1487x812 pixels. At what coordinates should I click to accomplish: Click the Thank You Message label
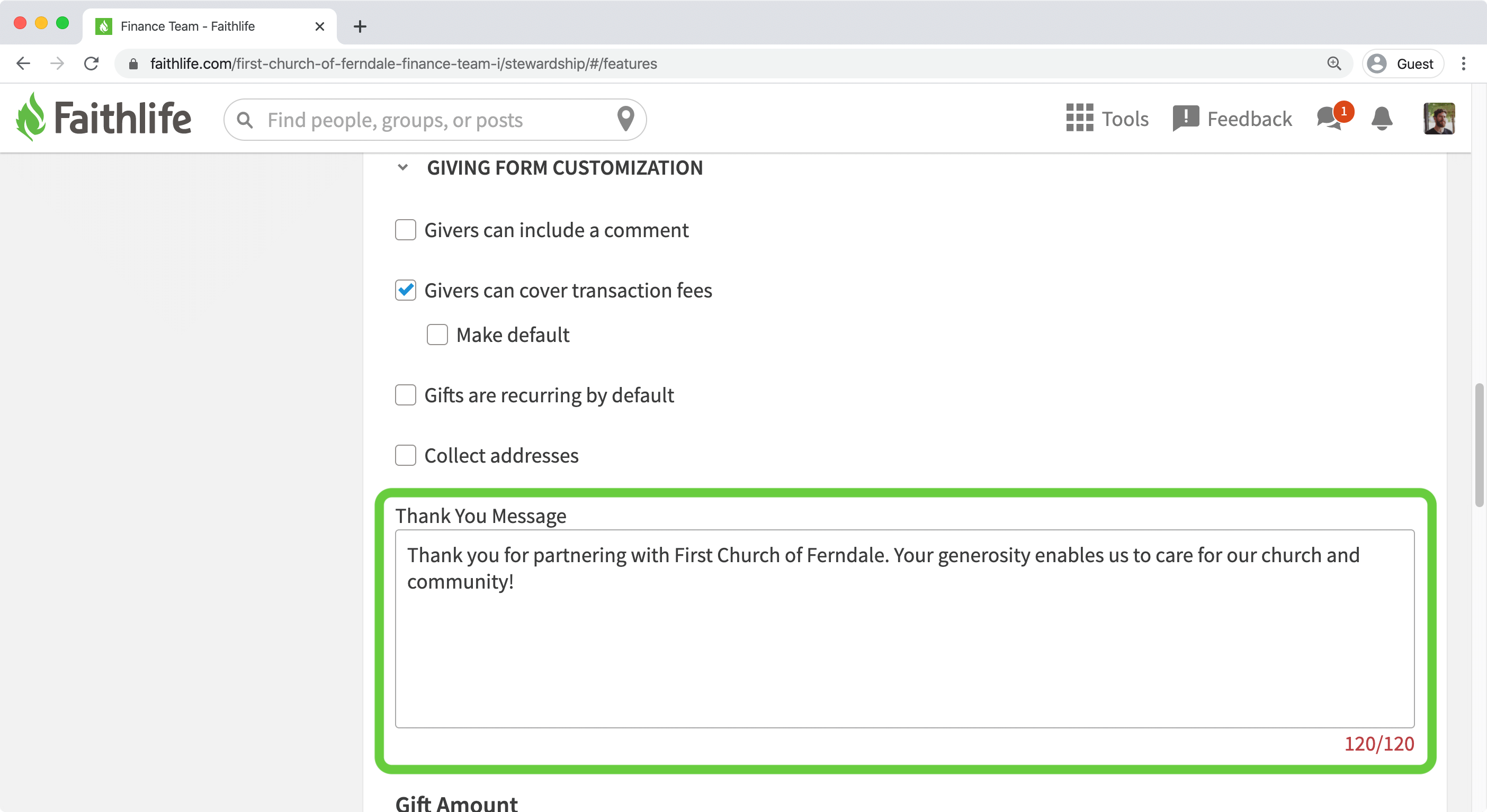(x=480, y=516)
